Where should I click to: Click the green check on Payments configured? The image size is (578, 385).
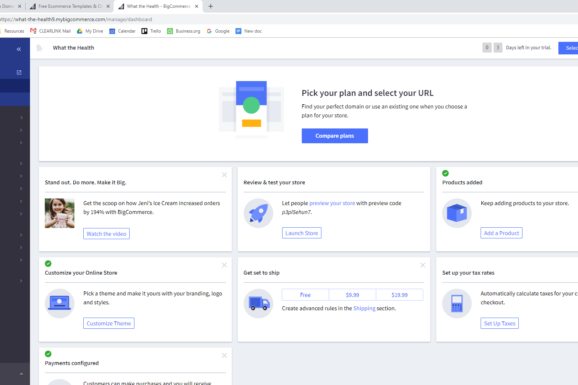click(x=48, y=354)
